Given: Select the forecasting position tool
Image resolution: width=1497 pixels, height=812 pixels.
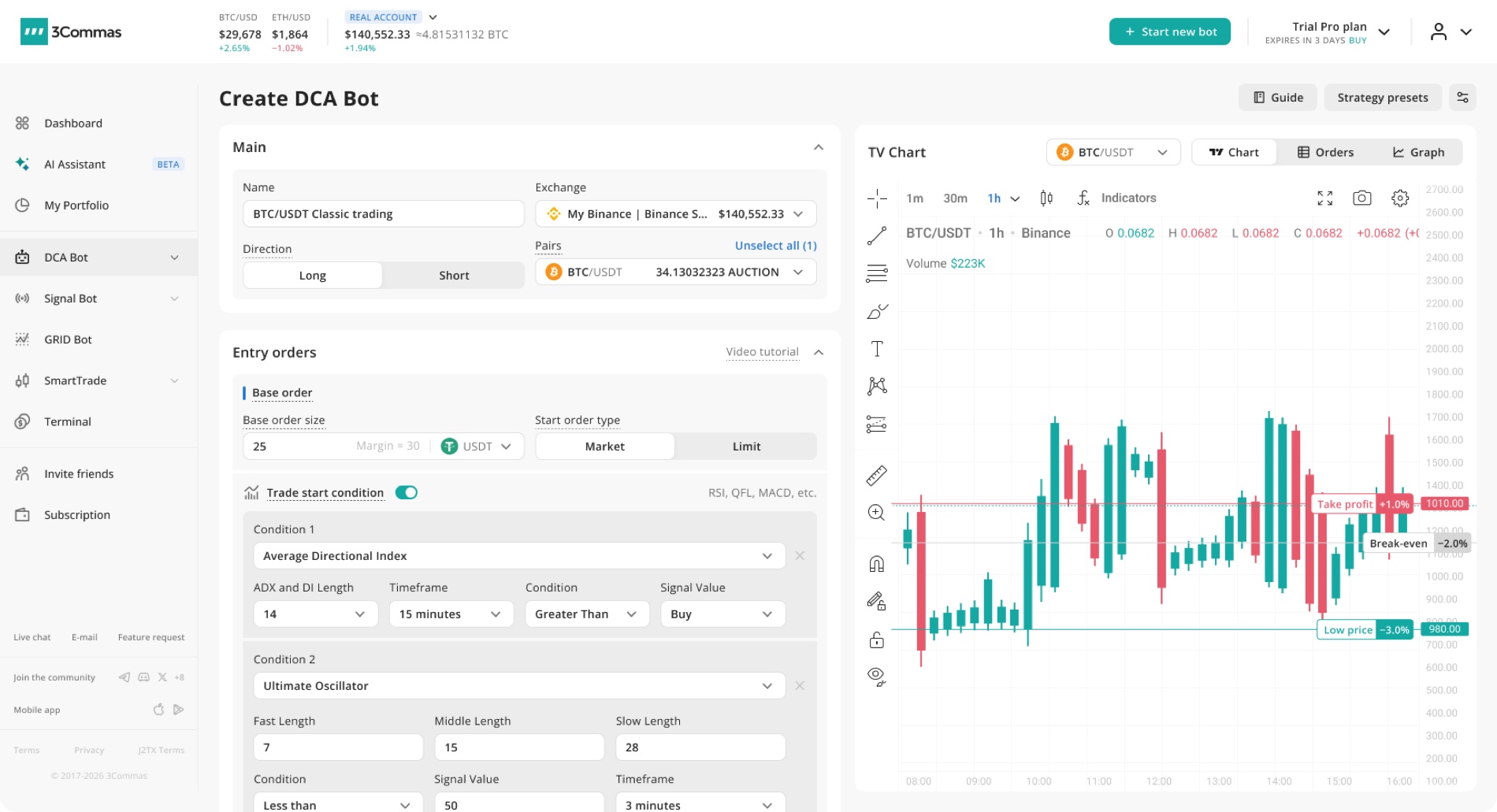Looking at the screenshot, I should 877,424.
